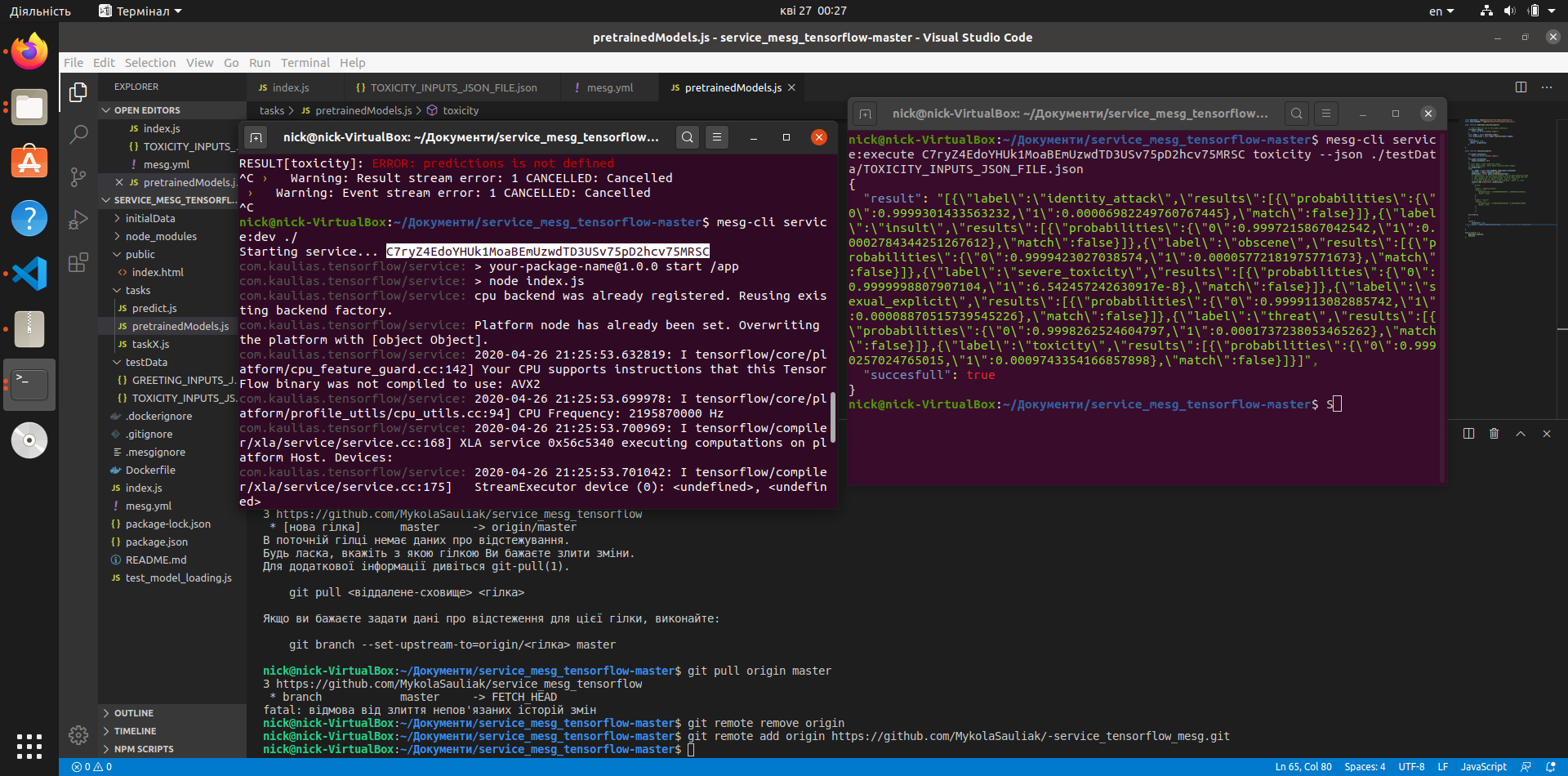Open search in the terminal showing JSON result
This screenshot has width=1568, height=776.
point(1296,114)
